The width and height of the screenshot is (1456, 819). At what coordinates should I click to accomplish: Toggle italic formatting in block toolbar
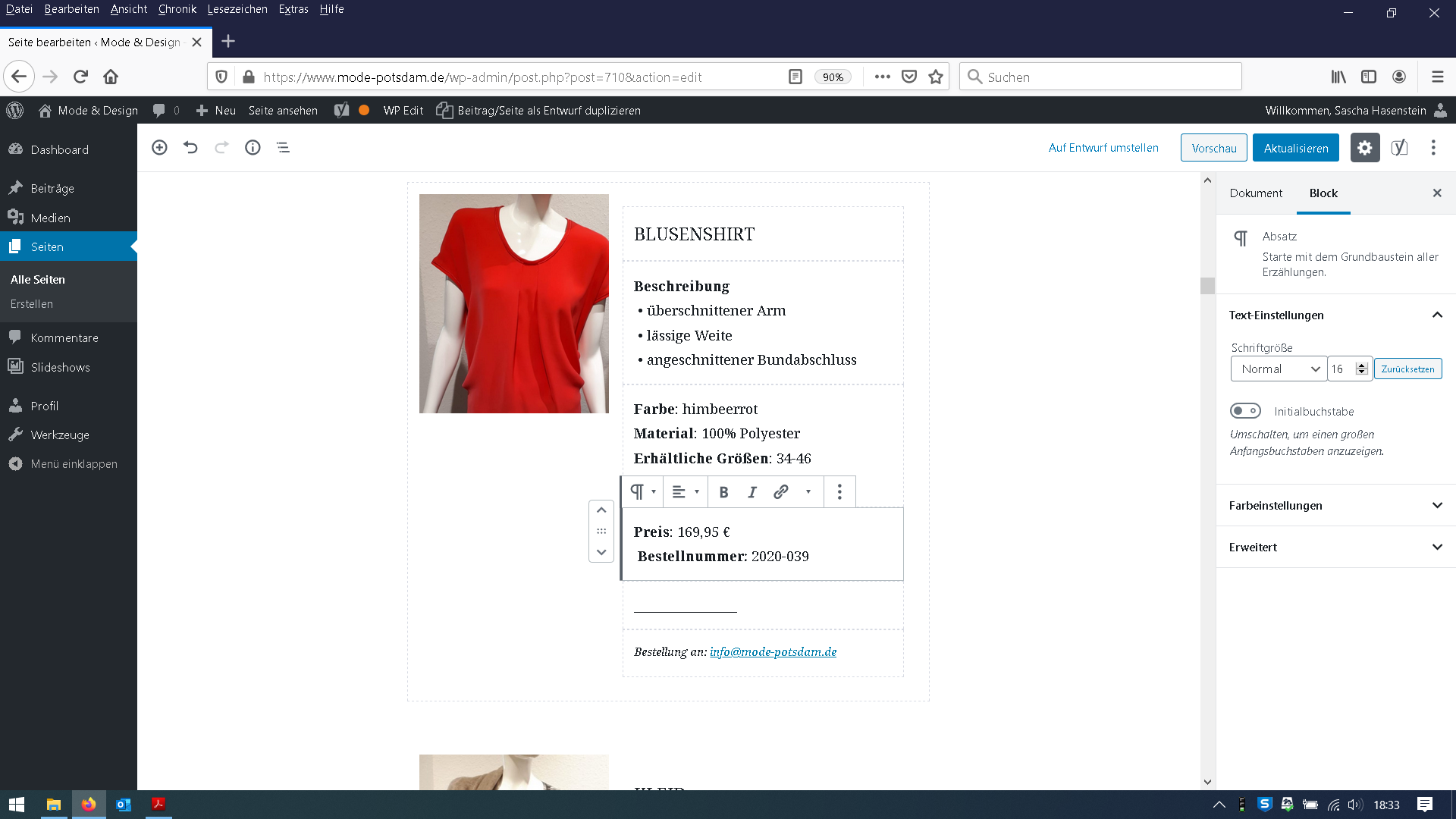(752, 492)
